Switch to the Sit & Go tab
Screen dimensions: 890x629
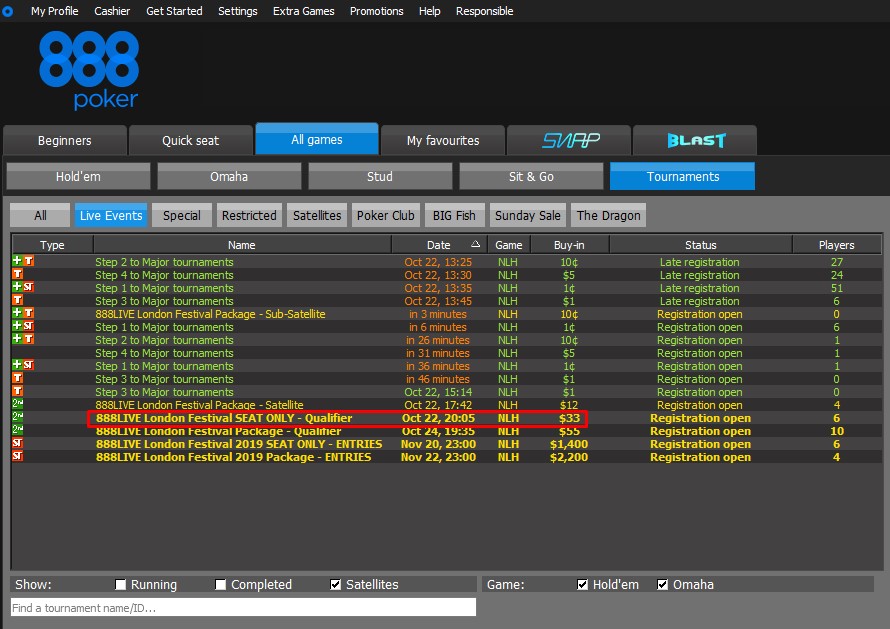[531, 176]
